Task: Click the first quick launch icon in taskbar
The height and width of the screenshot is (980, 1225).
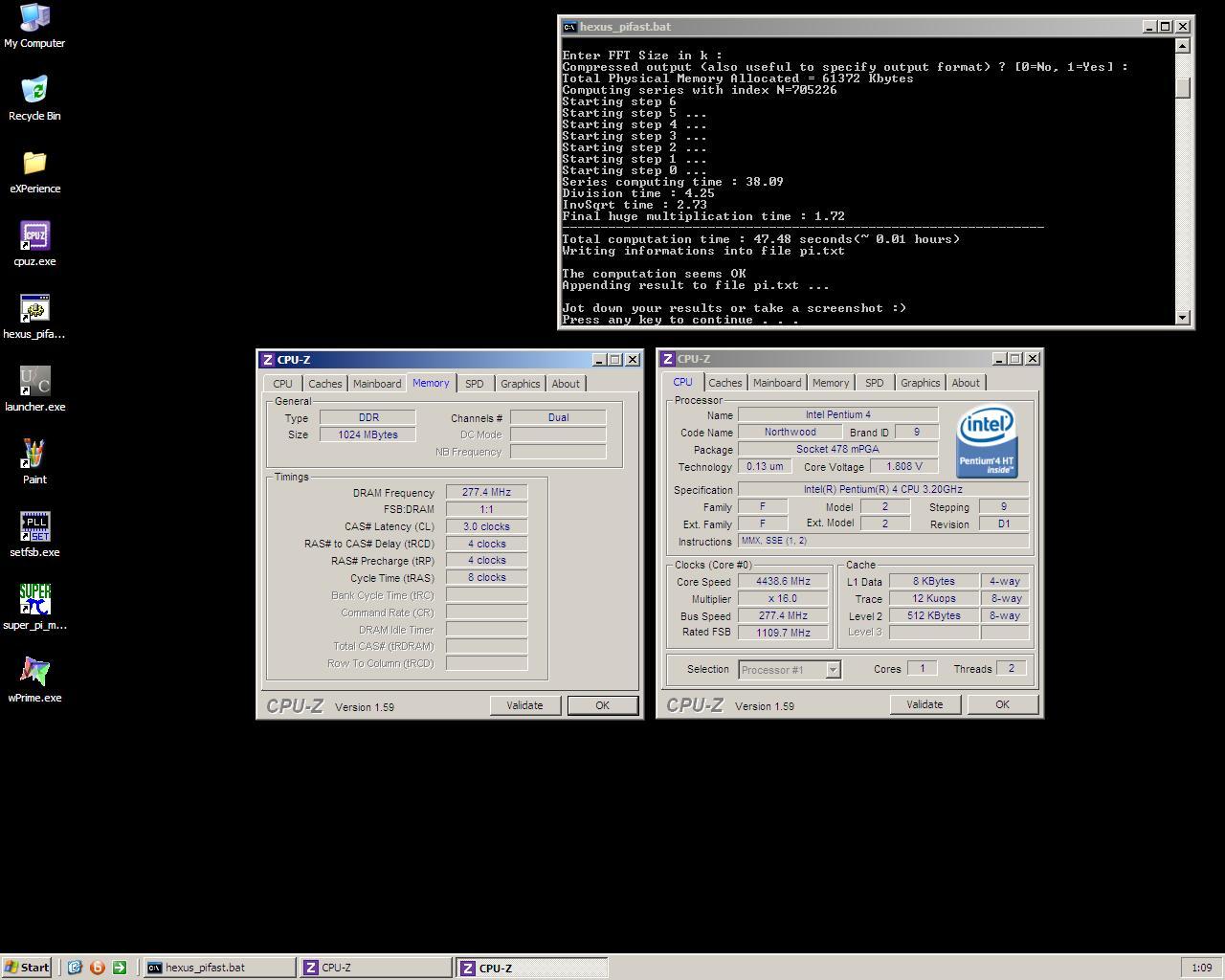Action: pyautogui.click(x=75, y=968)
